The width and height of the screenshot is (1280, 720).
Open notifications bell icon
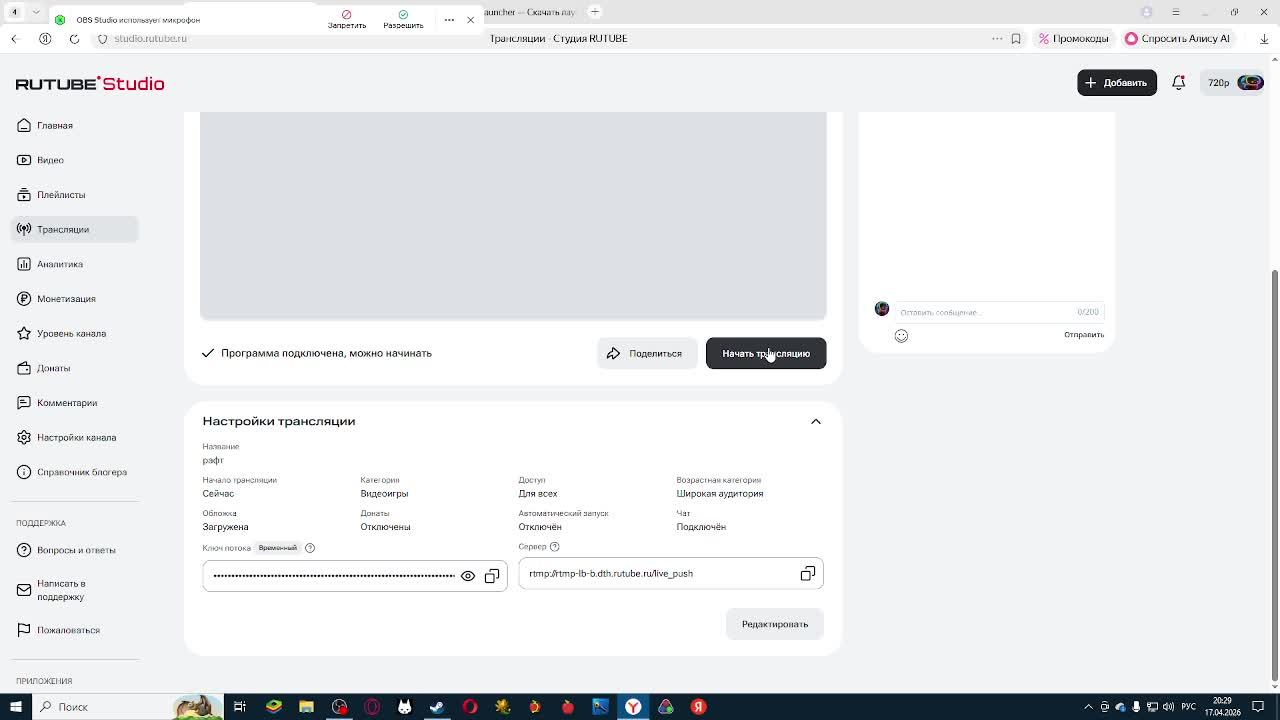tap(1179, 83)
